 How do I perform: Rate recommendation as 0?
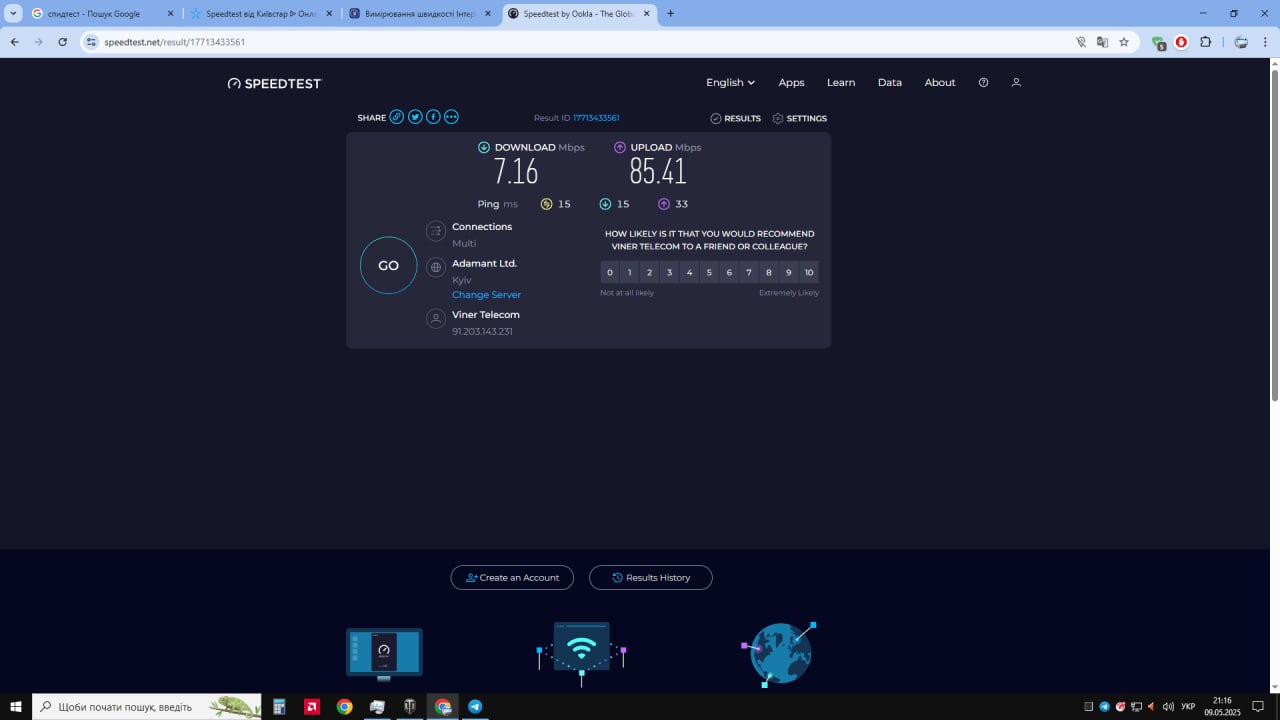(x=610, y=272)
